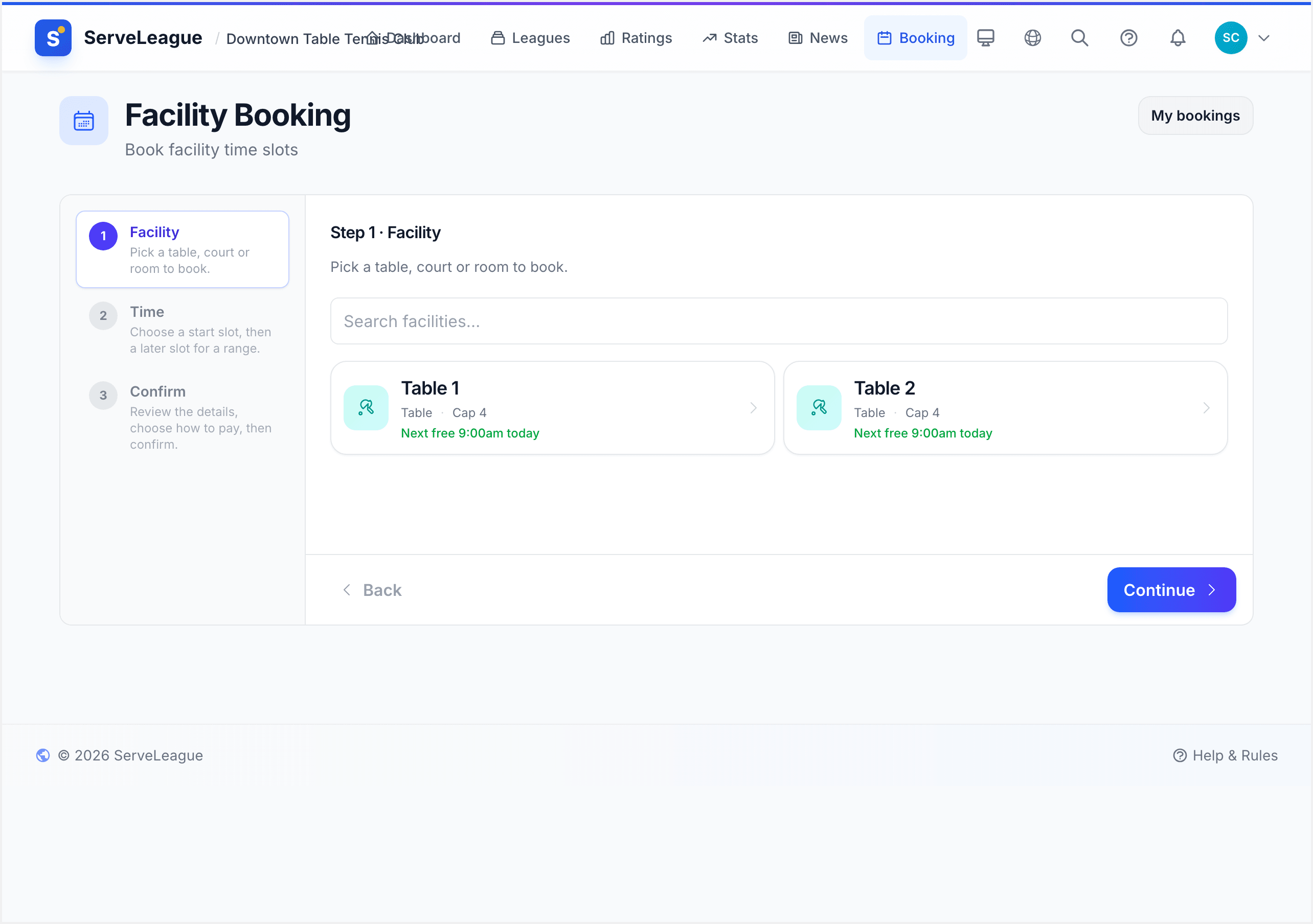
Task: Click the Table 2 paddle icon
Action: [819, 408]
